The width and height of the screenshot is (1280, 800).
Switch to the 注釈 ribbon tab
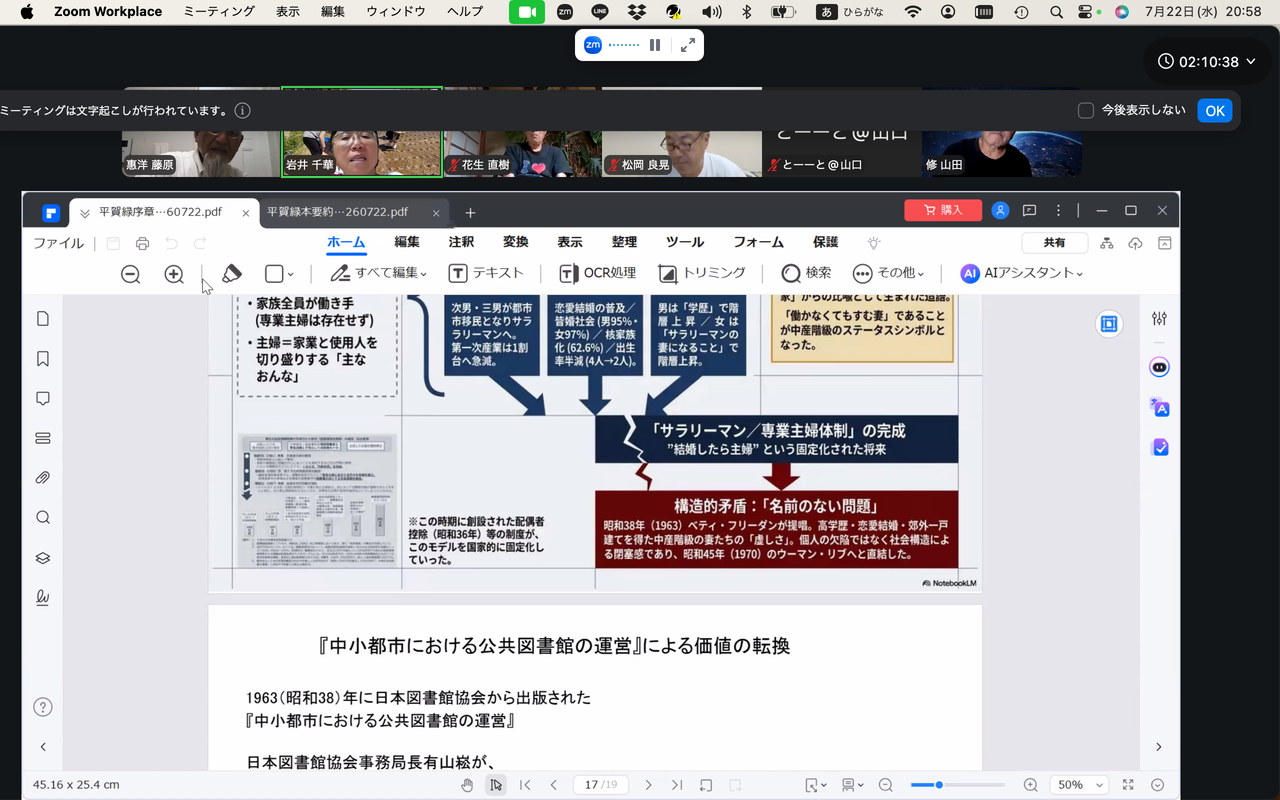click(461, 242)
